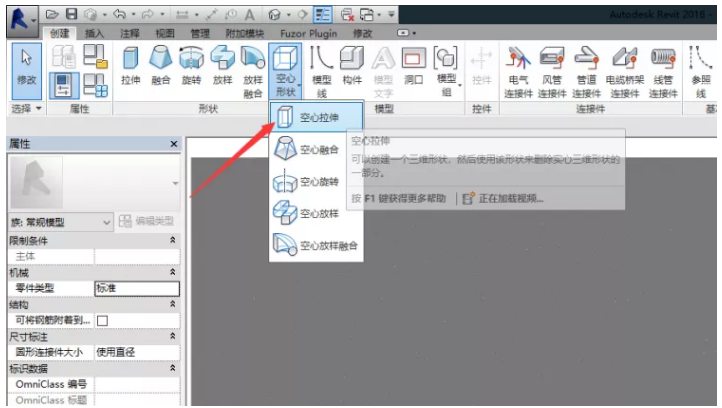This screenshot has width=722, height=408.
Task: Open the Revit application menu button
Action: coord(22,21)
